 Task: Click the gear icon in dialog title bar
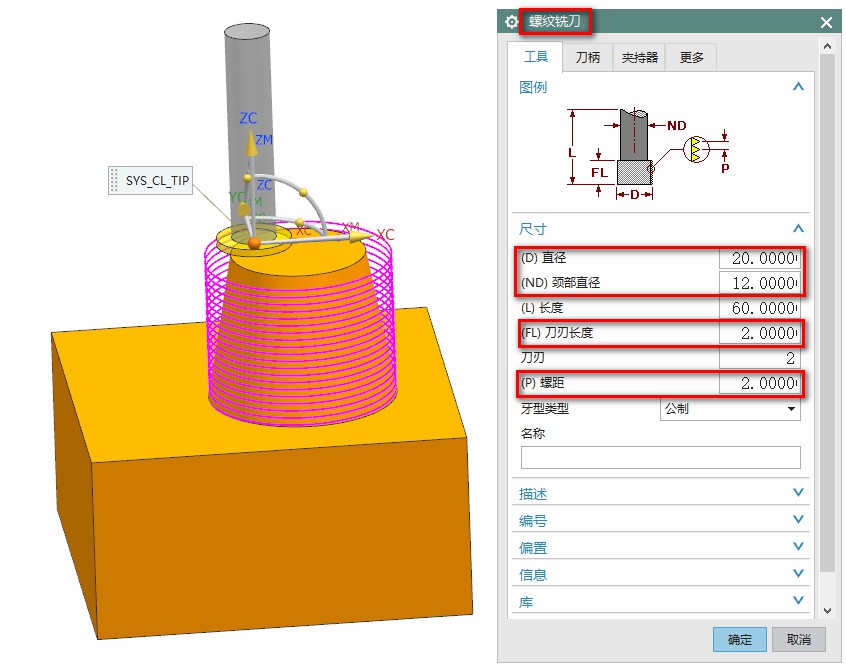click(513, 21)
